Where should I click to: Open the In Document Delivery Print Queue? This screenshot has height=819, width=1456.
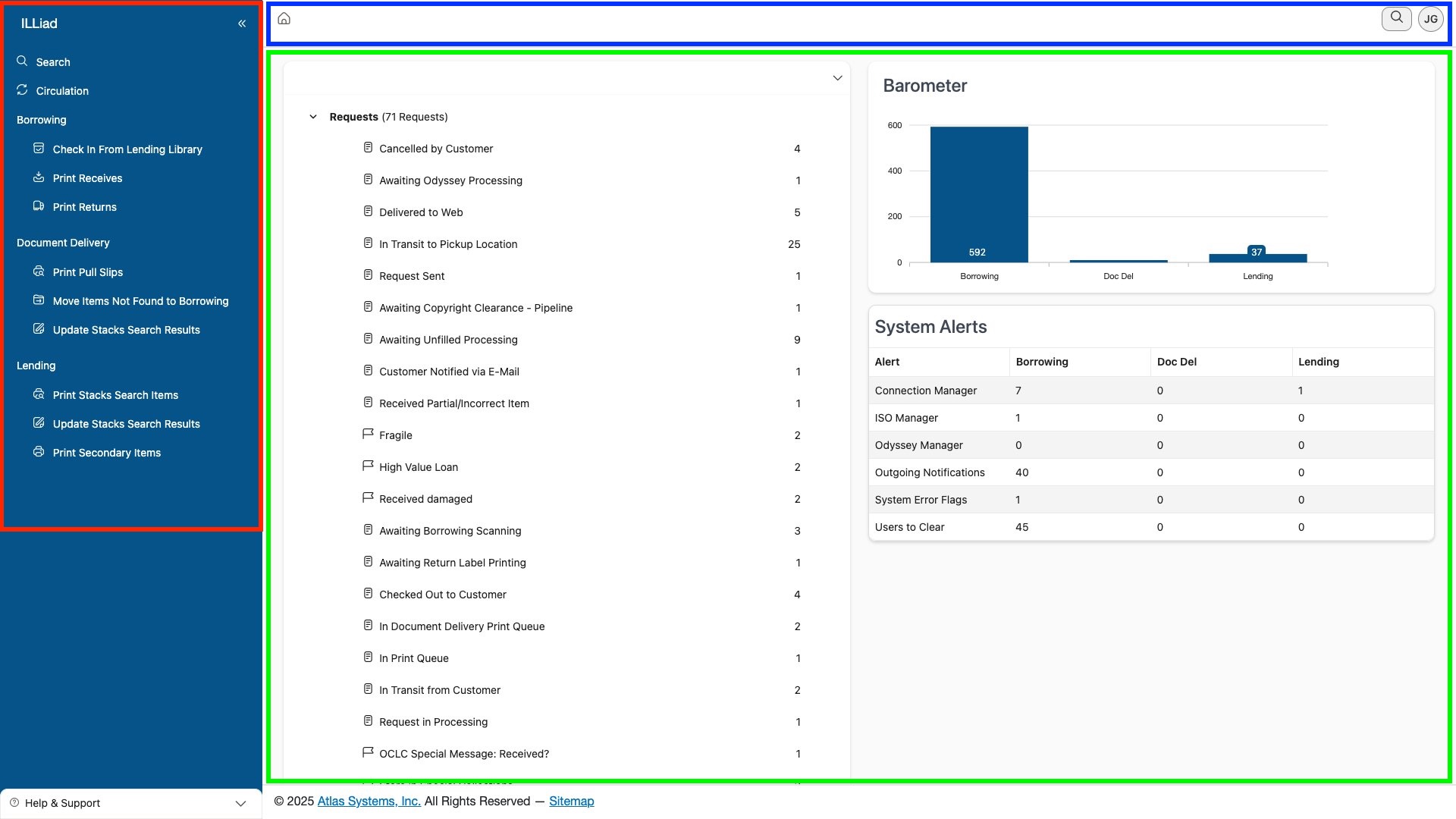point(462,626)
